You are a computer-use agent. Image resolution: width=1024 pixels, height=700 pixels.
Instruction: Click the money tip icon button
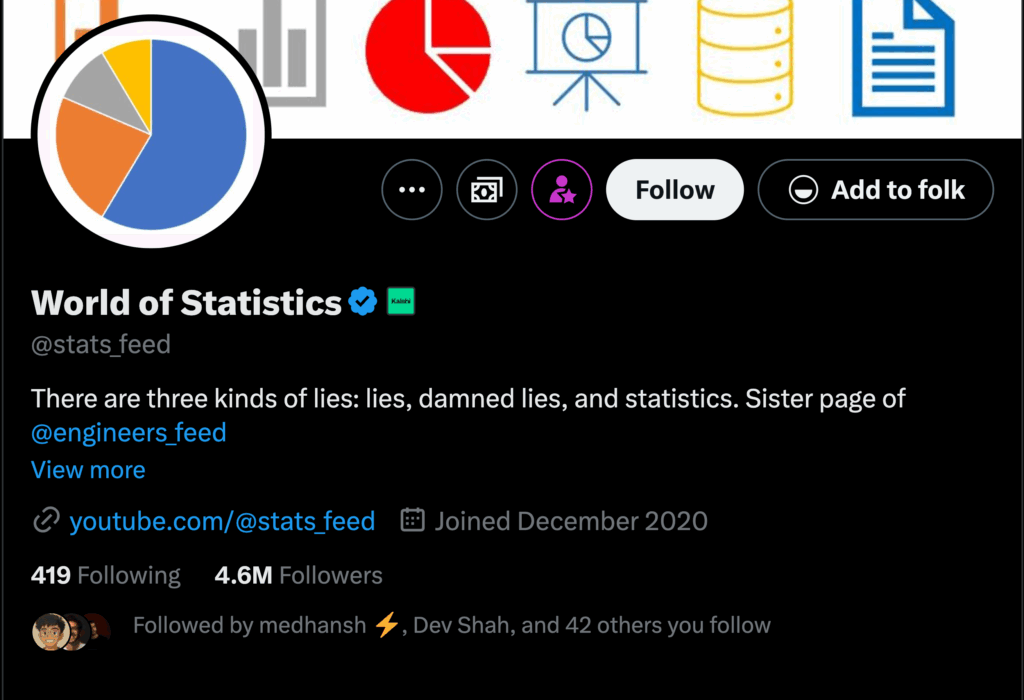[487, 190]
